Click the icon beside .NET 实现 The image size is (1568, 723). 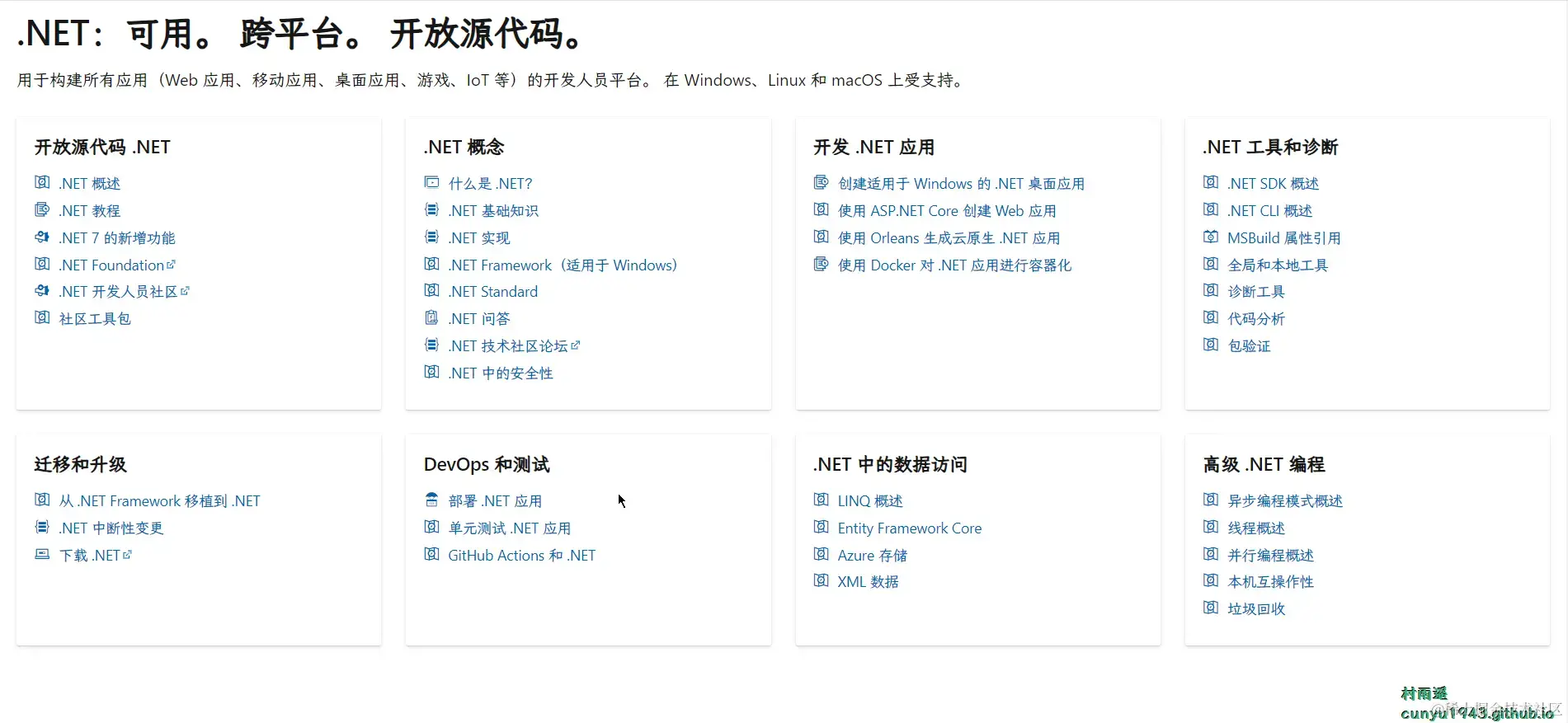pyautogui.click(x=431, y=237)
